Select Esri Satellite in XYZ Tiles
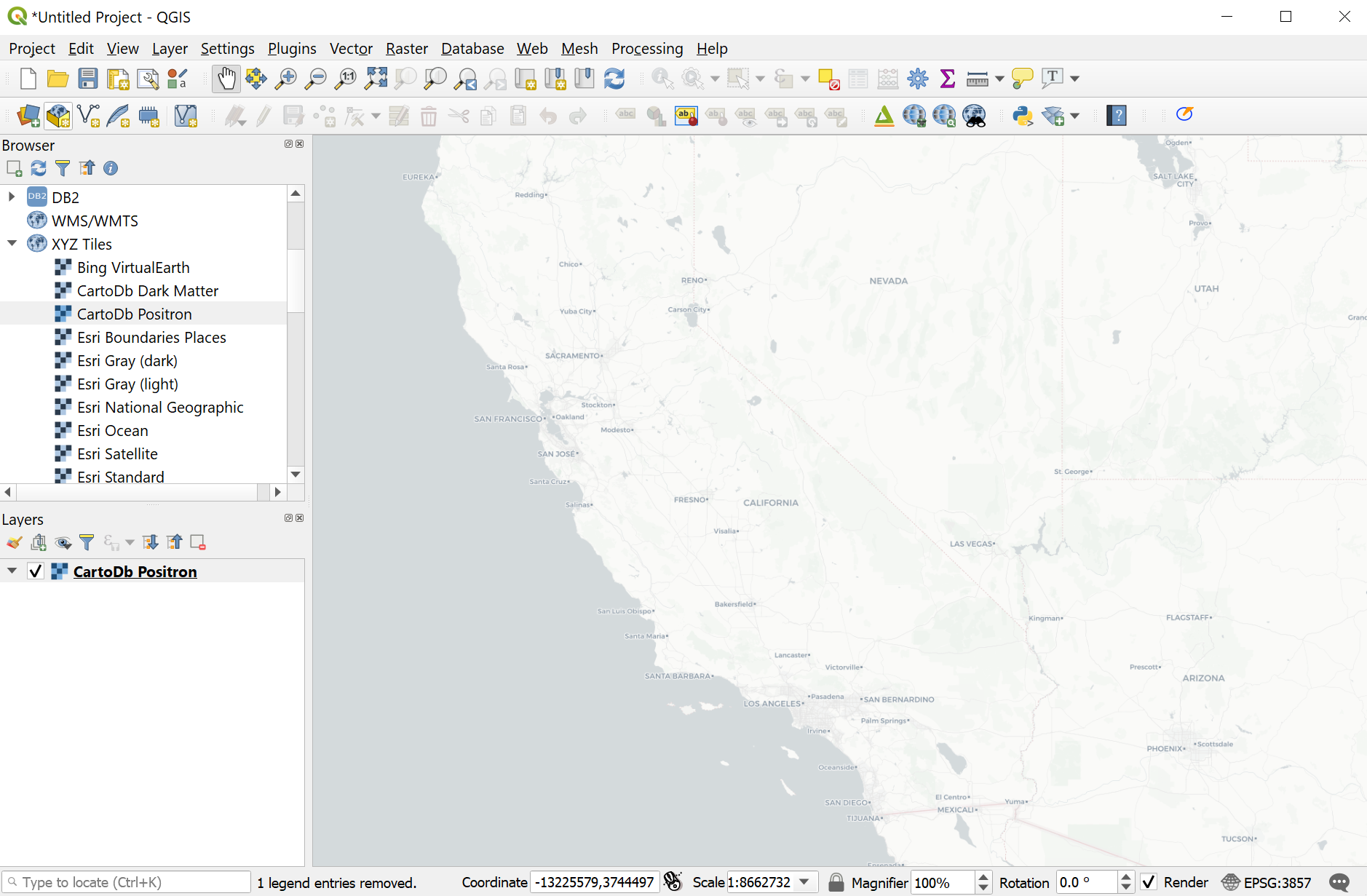The height and width of the screenshot is (896, 1367). 117,454
